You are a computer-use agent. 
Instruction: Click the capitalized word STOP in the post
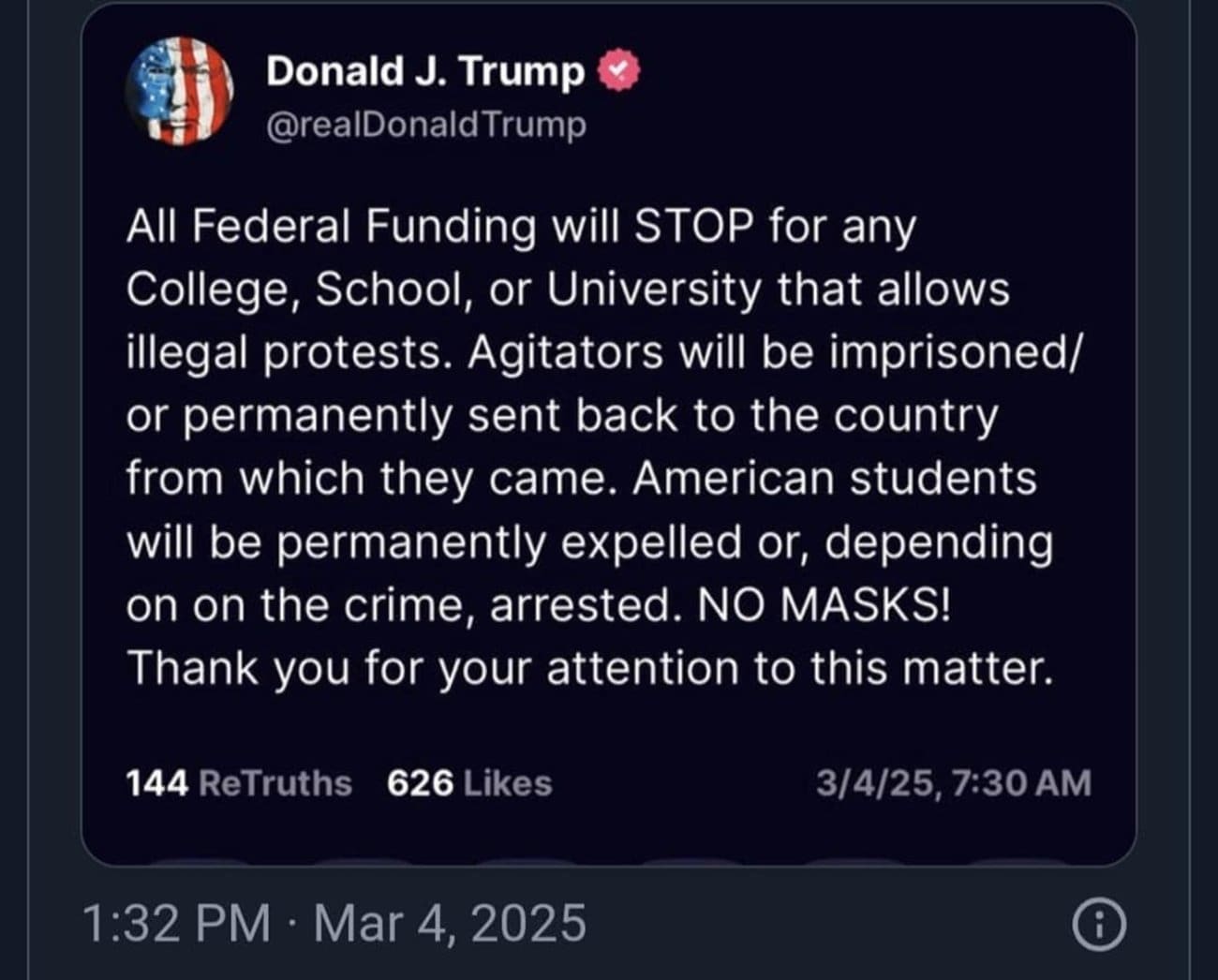click(x=693, y=227)
